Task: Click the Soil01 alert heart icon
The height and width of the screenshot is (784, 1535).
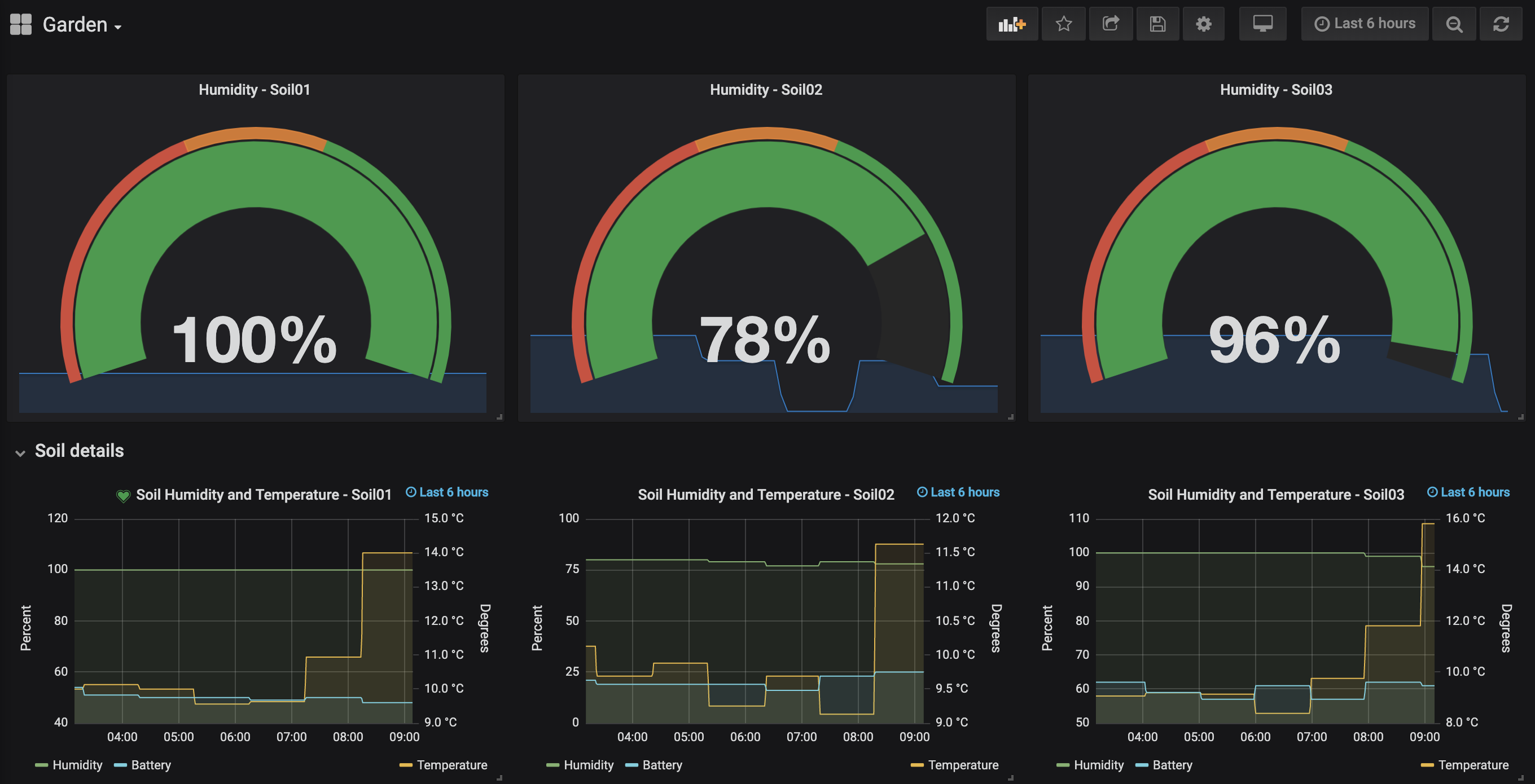Action: click(123, 496)
